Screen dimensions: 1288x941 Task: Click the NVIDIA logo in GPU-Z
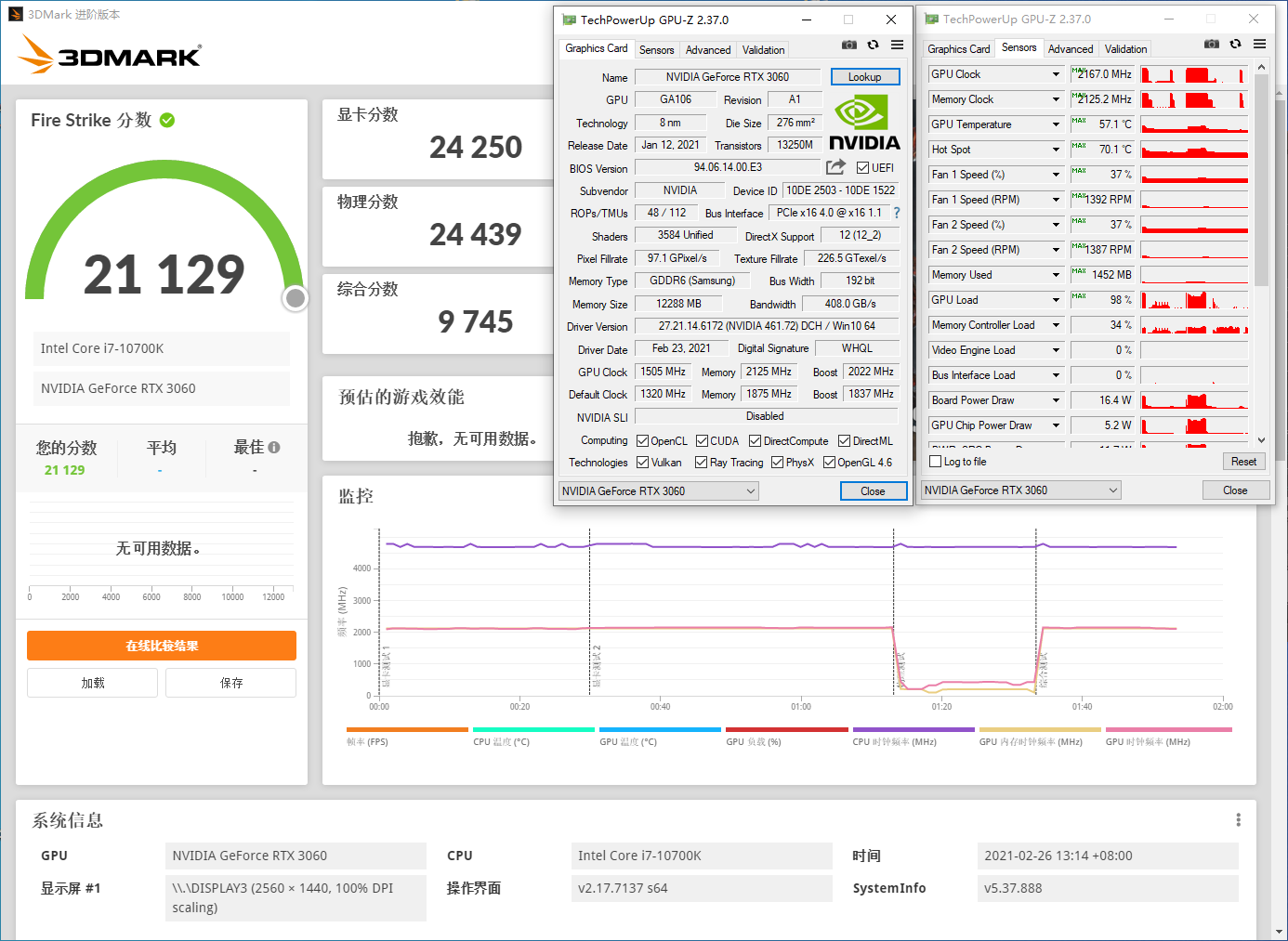(x=864, y=123)
